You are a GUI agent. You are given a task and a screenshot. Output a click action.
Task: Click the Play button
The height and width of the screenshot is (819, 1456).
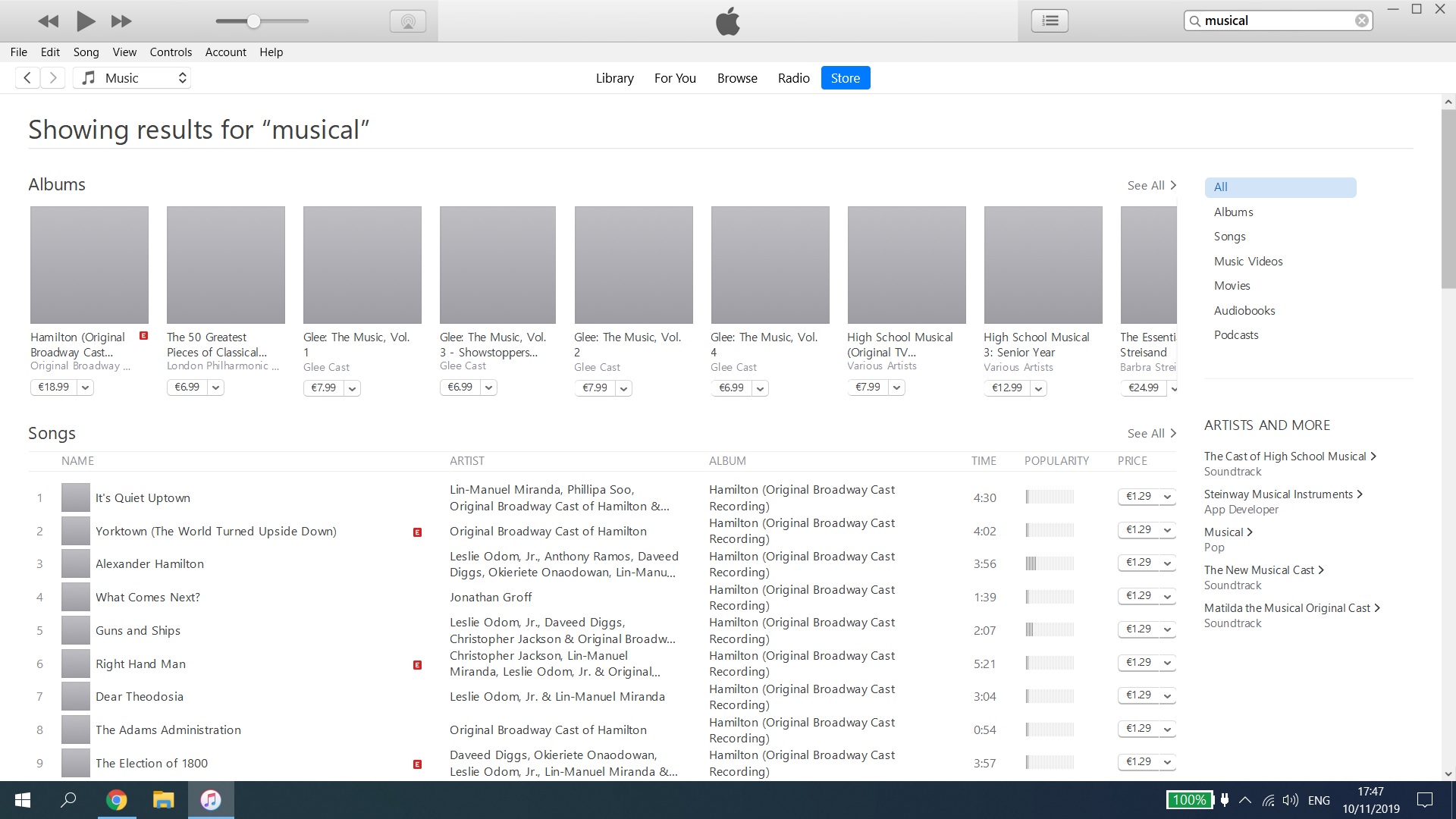86,21
